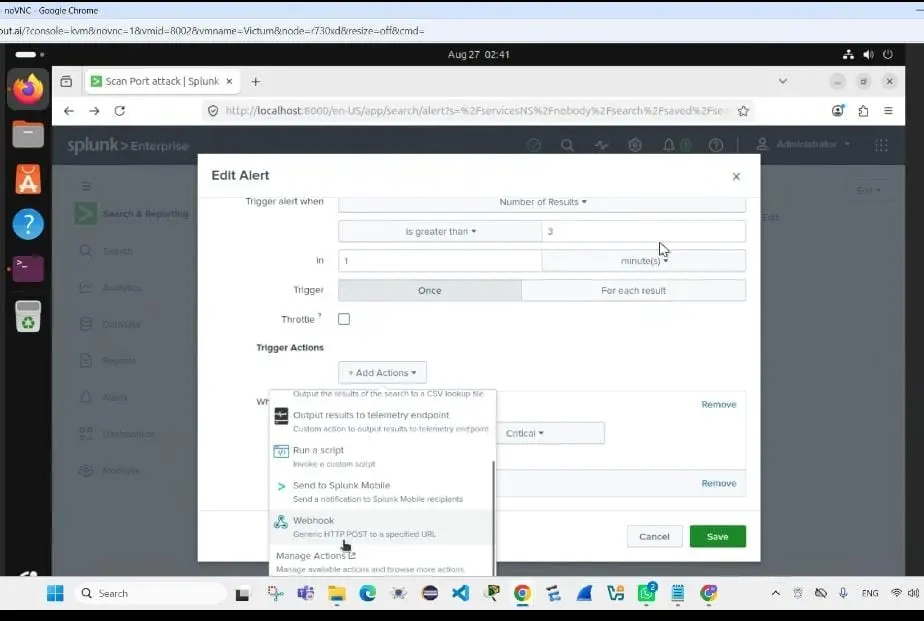Open Firefox list all tabs chevron
Image resolution: width=924 pixels, height=621 pixels.
(783, 81)
